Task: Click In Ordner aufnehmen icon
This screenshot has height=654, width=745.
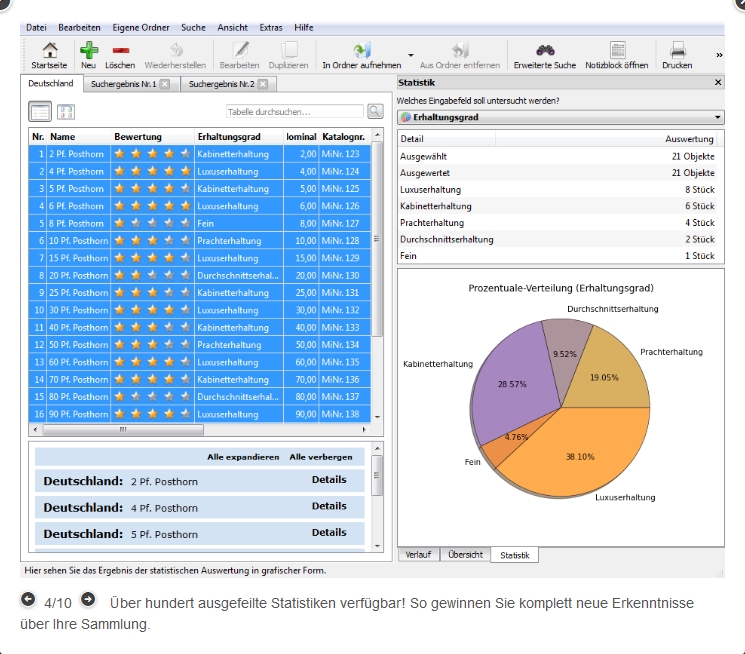Action: (x=361, y=49)
